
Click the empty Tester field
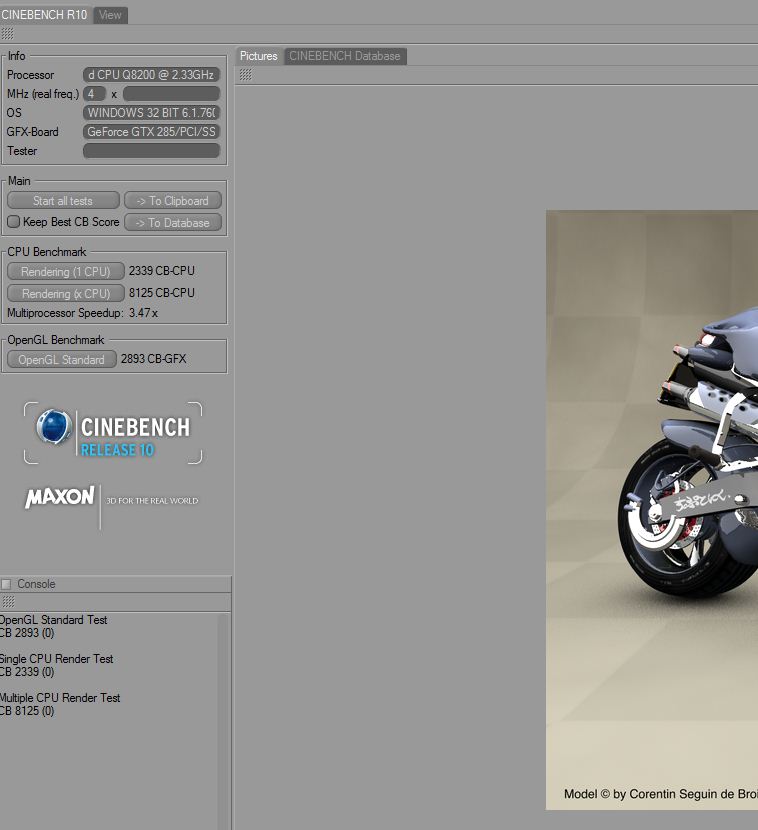151,151
